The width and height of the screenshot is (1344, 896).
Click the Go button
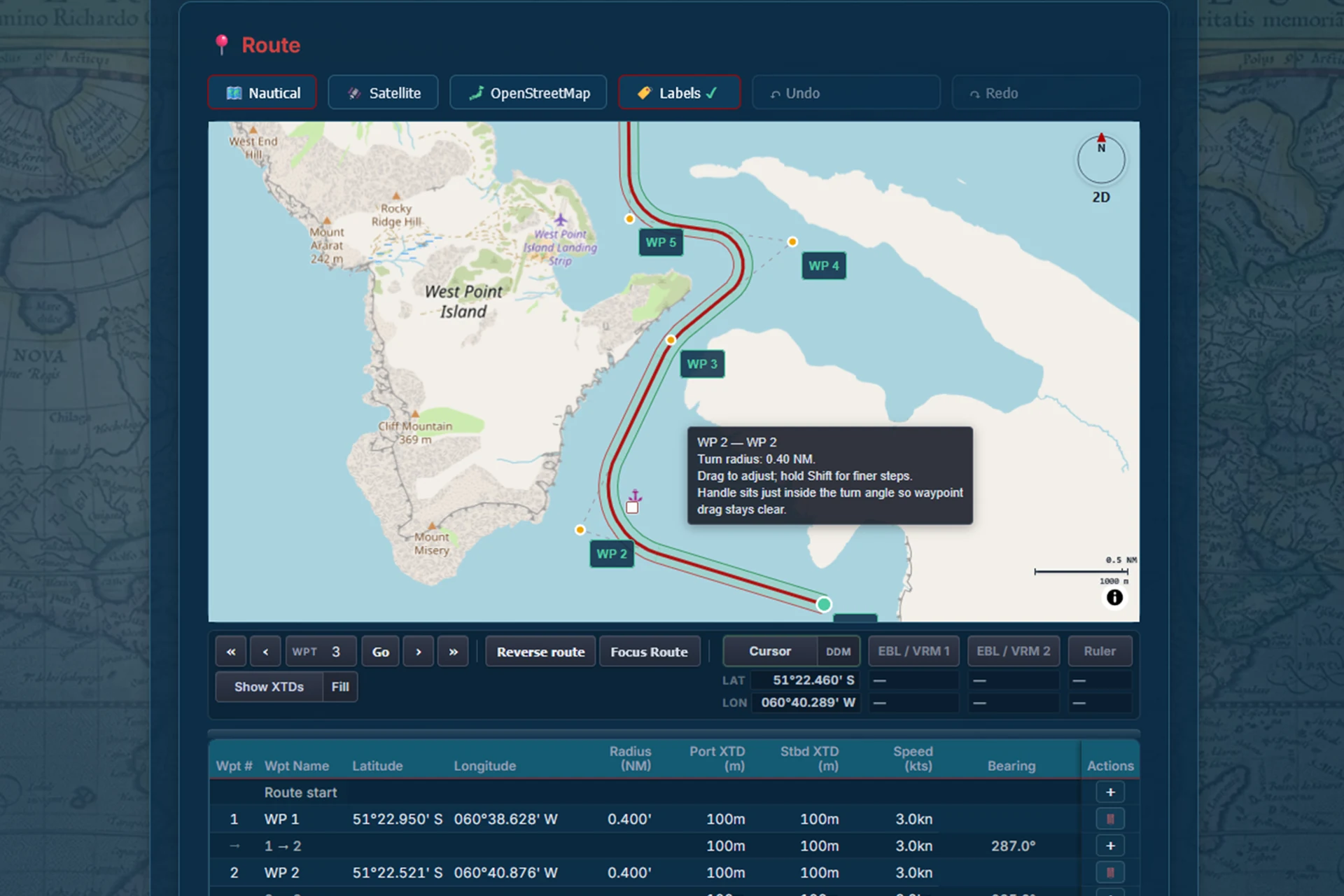(380, 652)
